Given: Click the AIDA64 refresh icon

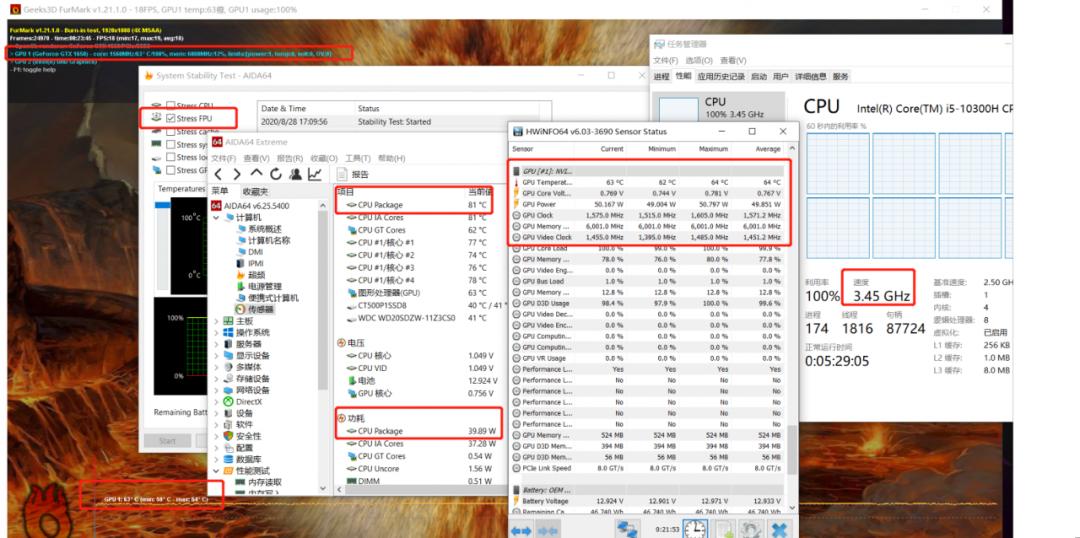Looking at the screenshot, I should coord(275,175).
